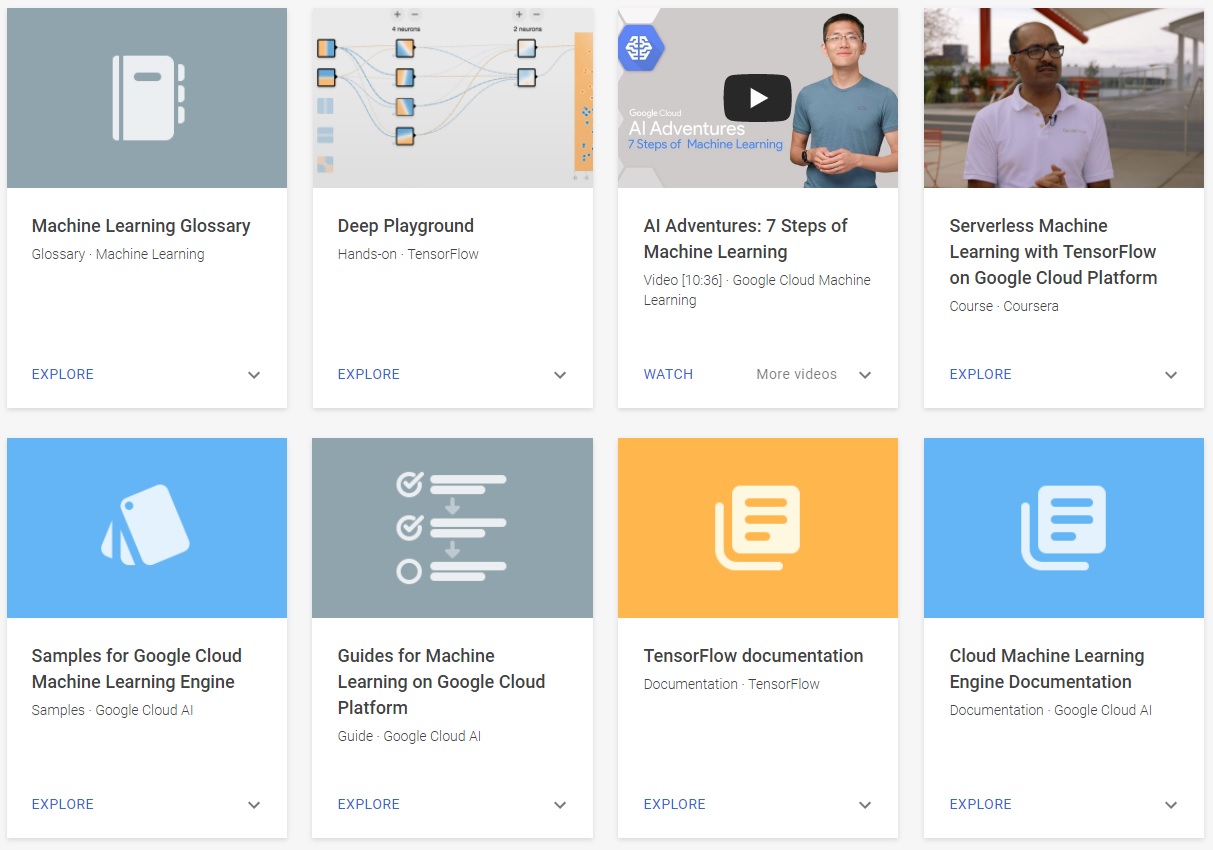Open More videos for AI Adventures

(796, 374)
